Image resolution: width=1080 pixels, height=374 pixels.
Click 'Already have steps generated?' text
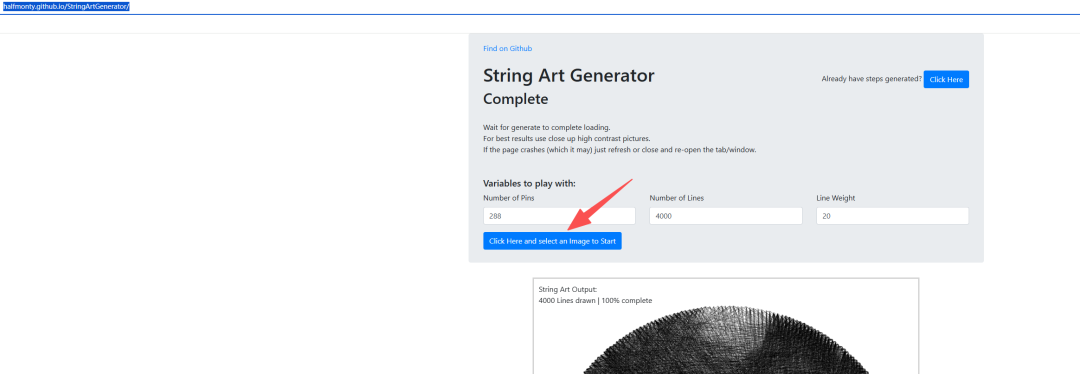(x=871, y=79)
